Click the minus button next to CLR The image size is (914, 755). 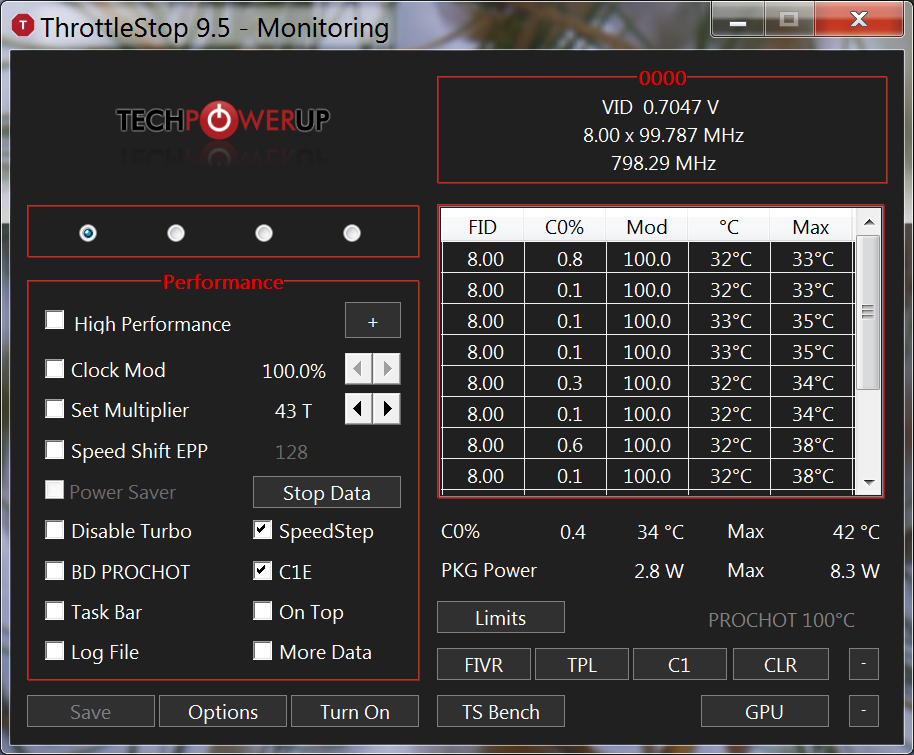864,664
